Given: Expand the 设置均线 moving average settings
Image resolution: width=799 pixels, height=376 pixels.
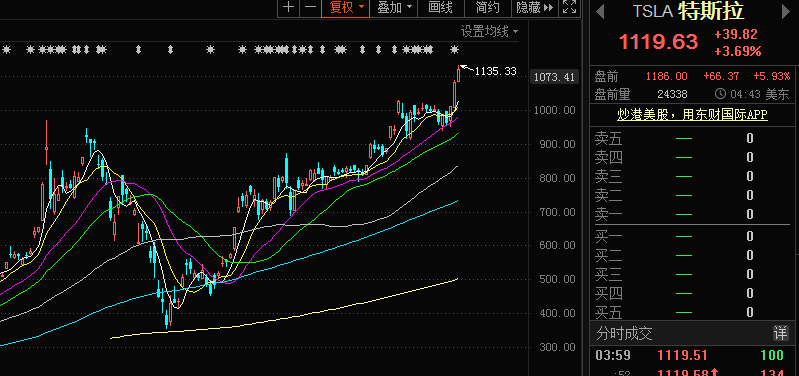Looking at the screenshot, I should click(489, 32).
